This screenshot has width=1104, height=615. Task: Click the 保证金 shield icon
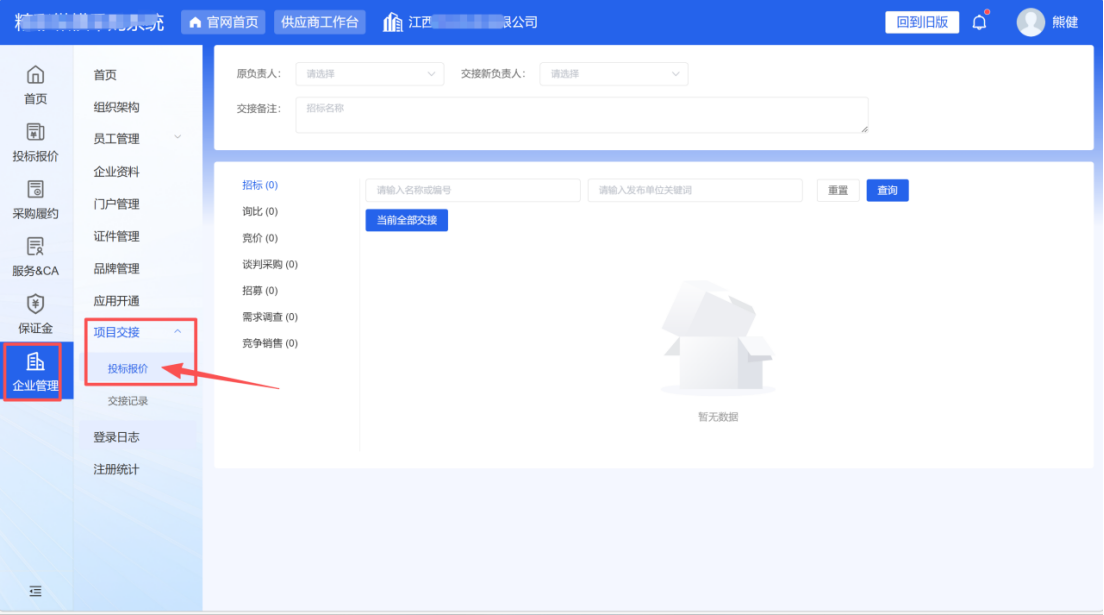35,303
